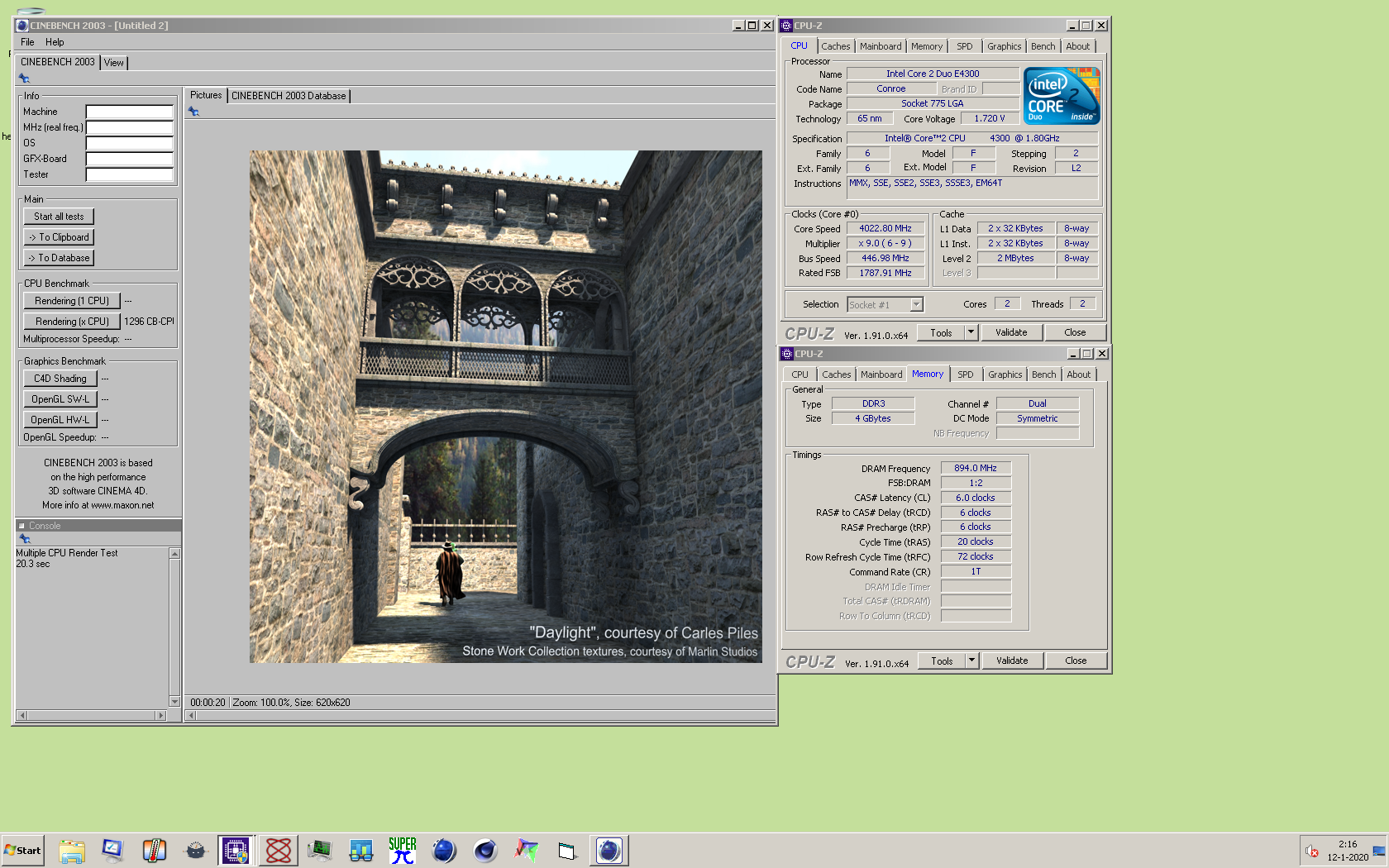Open the small blank window taskbar icon
This screenshot has height=868, width=1389.
(567, 851)
